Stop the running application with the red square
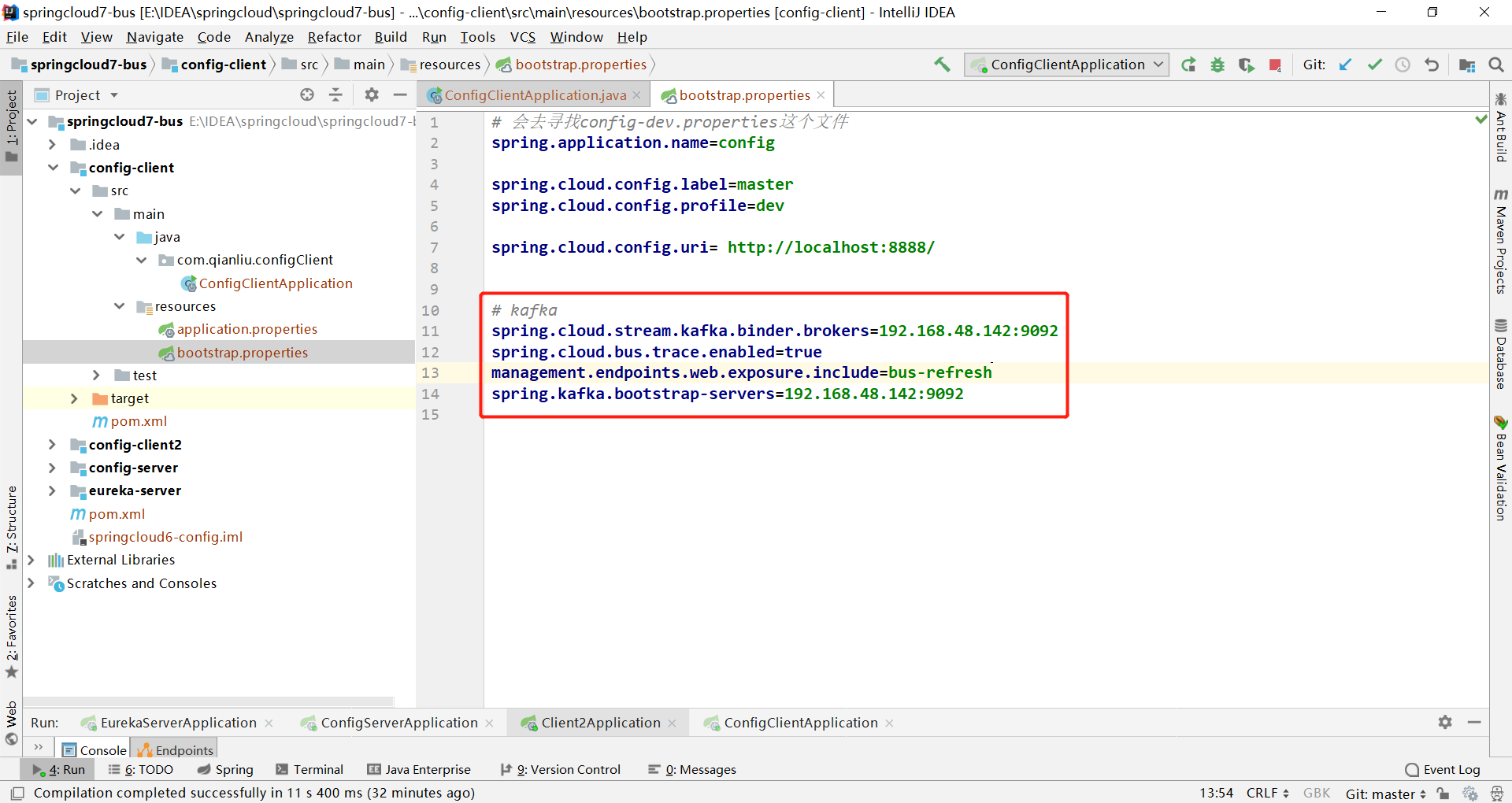1512x803 pixels. pos(1275,65)
